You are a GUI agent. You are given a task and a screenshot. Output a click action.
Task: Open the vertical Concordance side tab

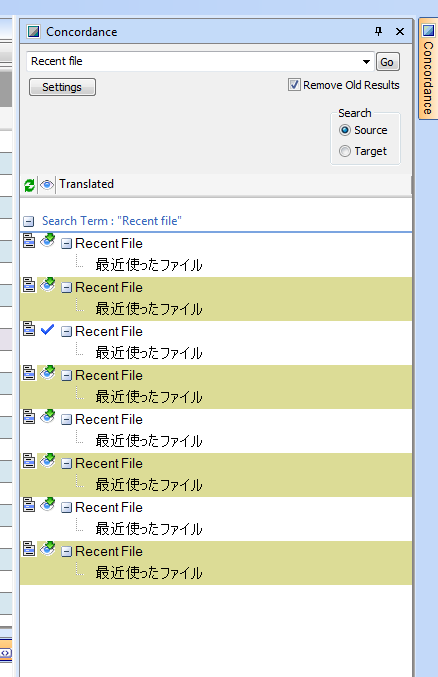click(428, 69)
